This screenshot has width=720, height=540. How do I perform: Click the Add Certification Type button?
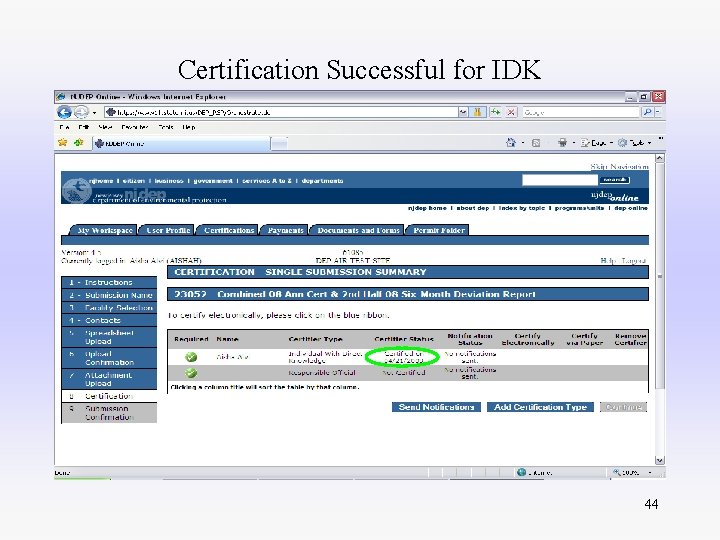(540, 407)
